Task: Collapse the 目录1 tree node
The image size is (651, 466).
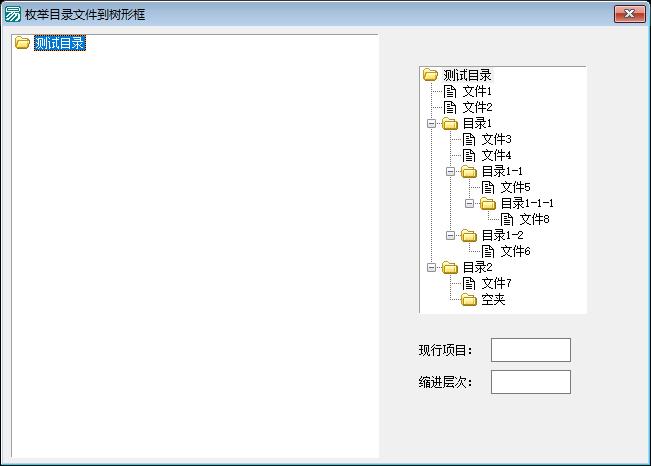Action: [x=431, y=124]
